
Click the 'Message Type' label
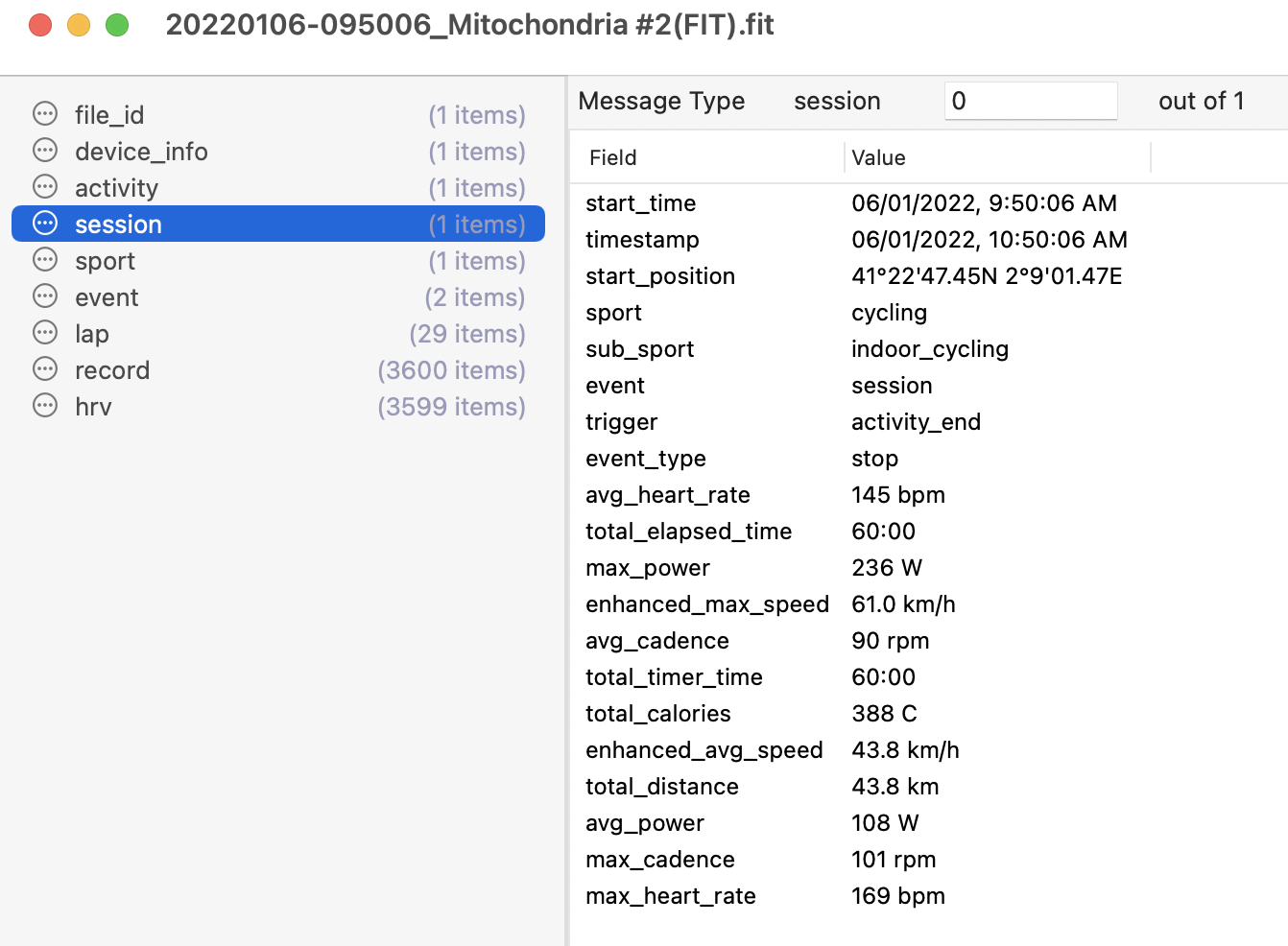pyautogui.click(x=661, y=101)
